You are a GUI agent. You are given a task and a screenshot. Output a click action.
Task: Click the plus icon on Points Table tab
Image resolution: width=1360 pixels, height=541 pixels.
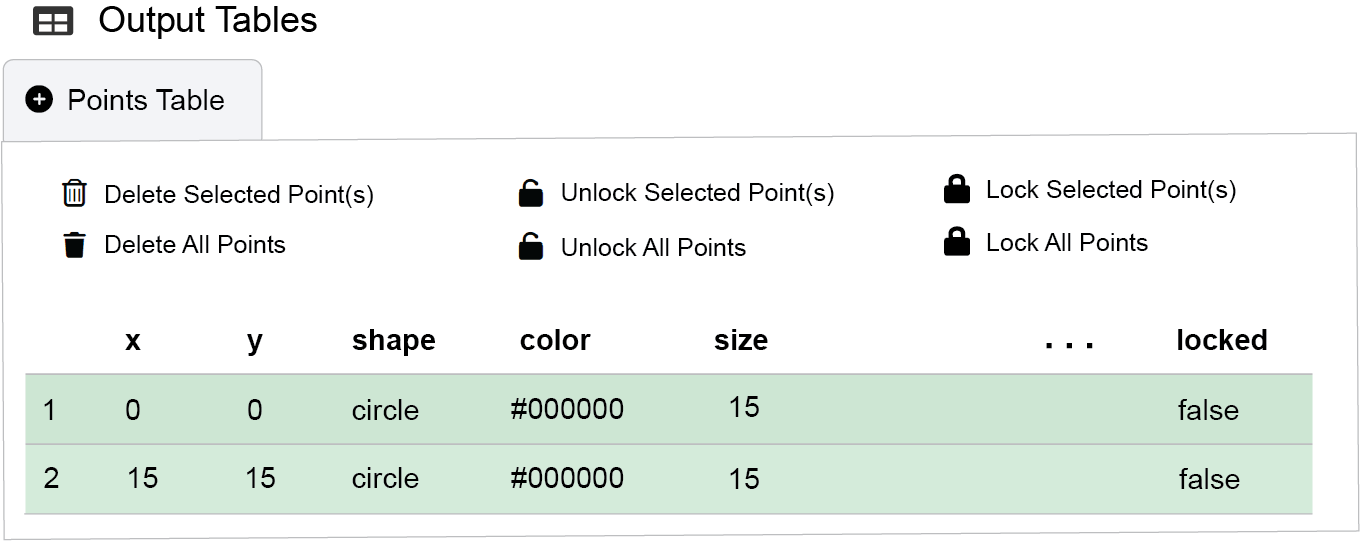(39, 100)
